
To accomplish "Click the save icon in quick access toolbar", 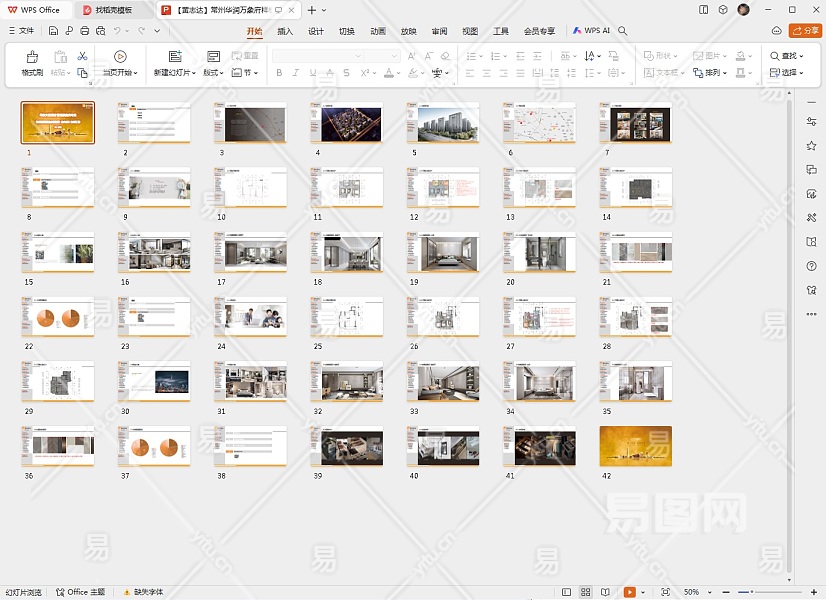I will (53, 31).
